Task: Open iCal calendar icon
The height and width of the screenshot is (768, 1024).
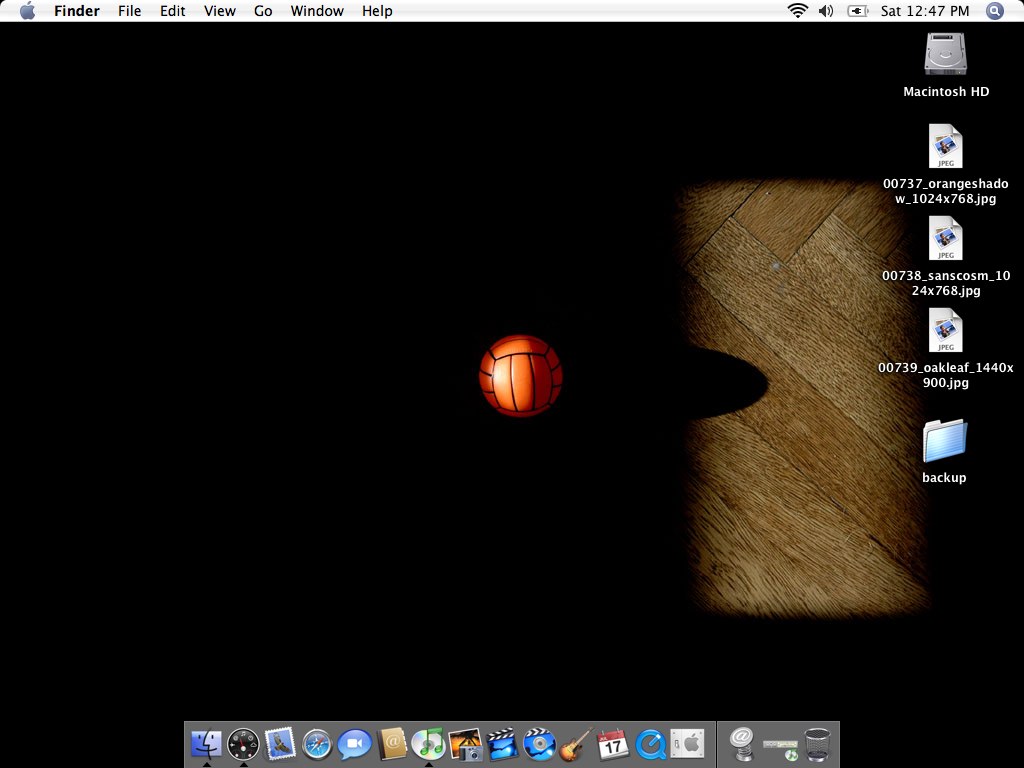Action: pyautogui.click(x=612, y=743)
